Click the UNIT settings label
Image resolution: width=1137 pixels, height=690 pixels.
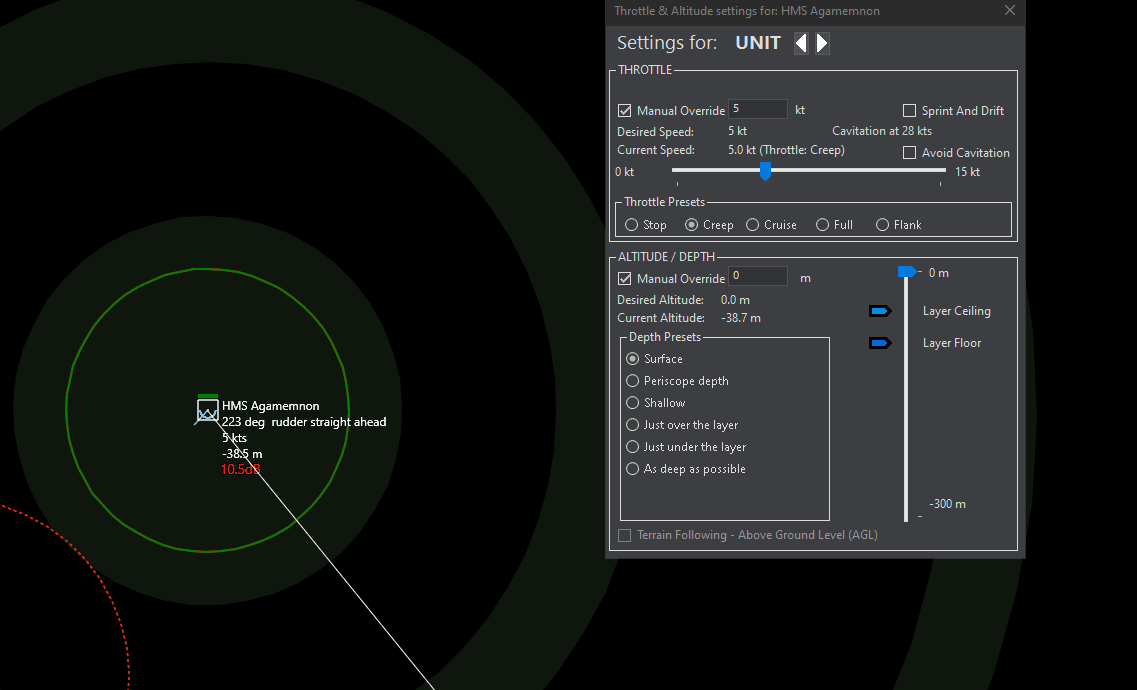(758, 43)
